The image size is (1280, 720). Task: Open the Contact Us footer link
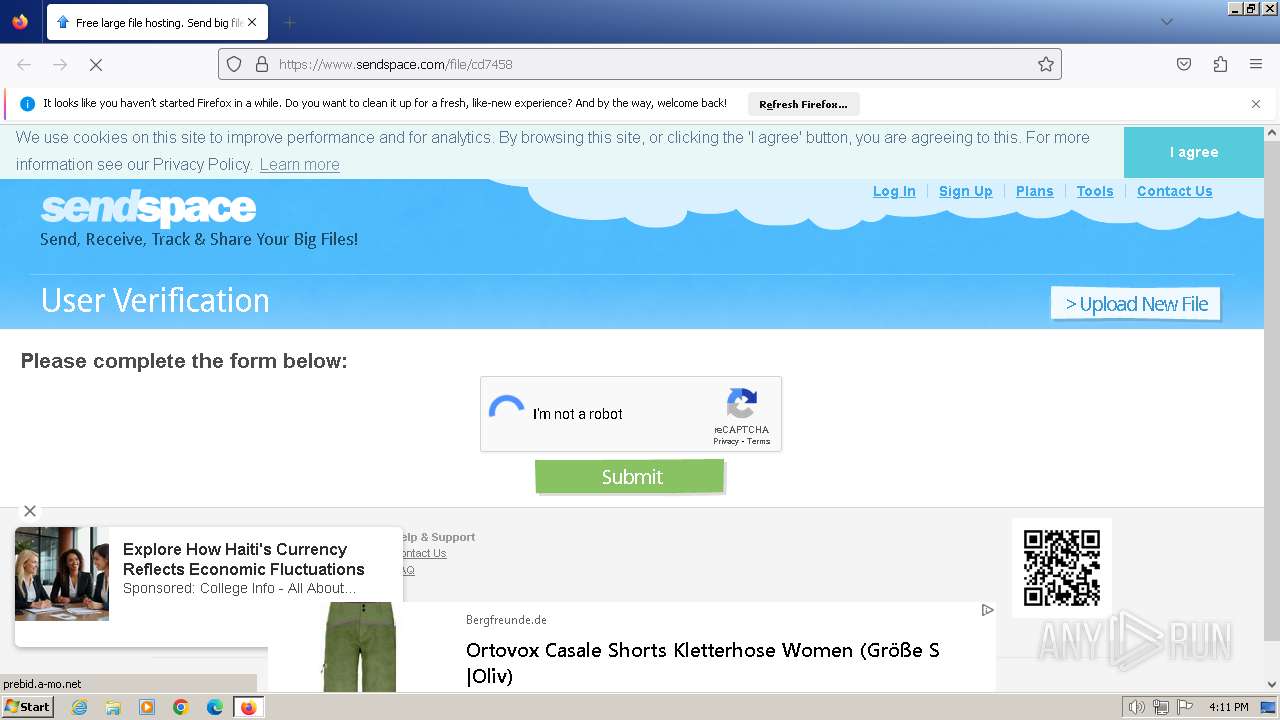tap(422, 553)
